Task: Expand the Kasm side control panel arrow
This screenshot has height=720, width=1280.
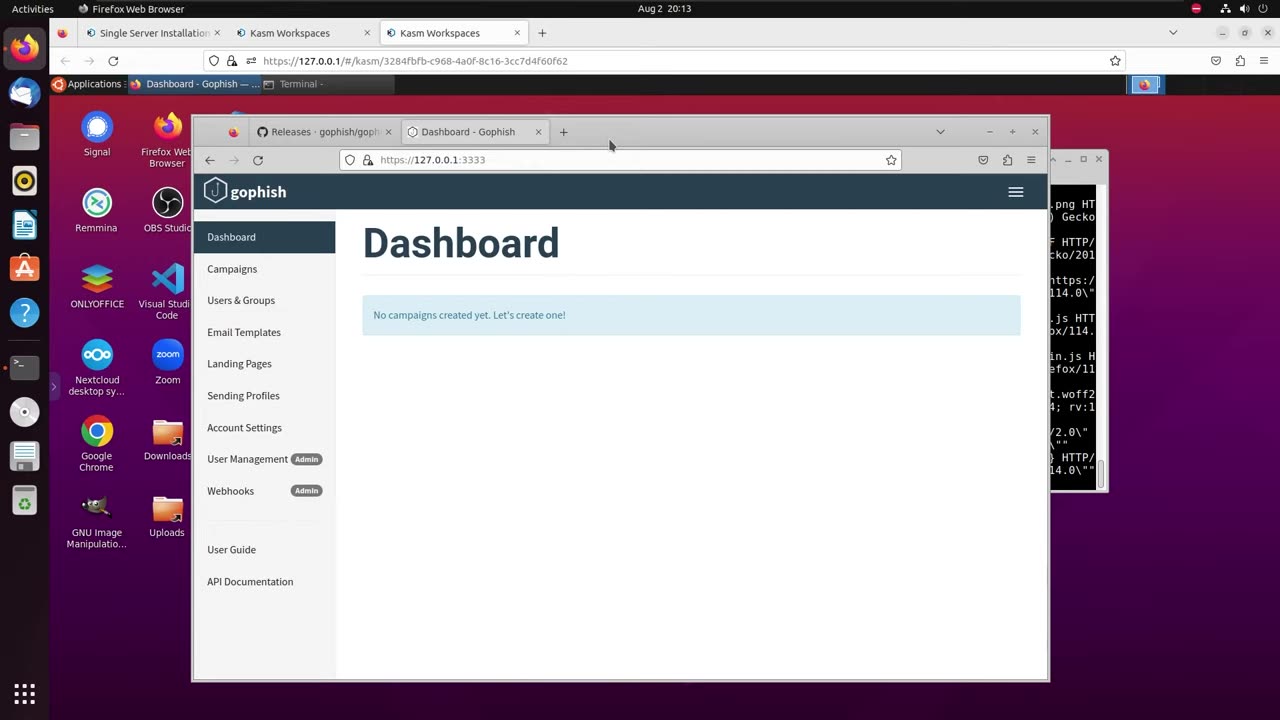Action: [54, 386]
